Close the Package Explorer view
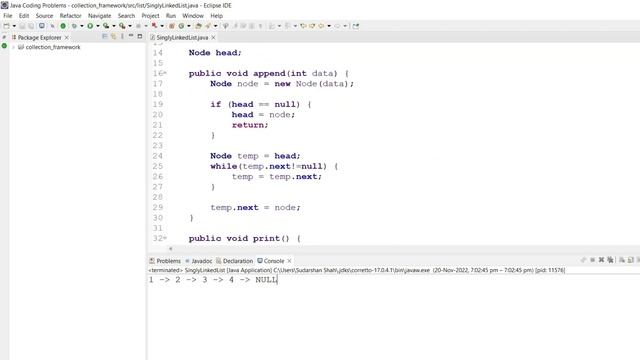This screenshot has height=360, width=640. click(x=67, y=37)
